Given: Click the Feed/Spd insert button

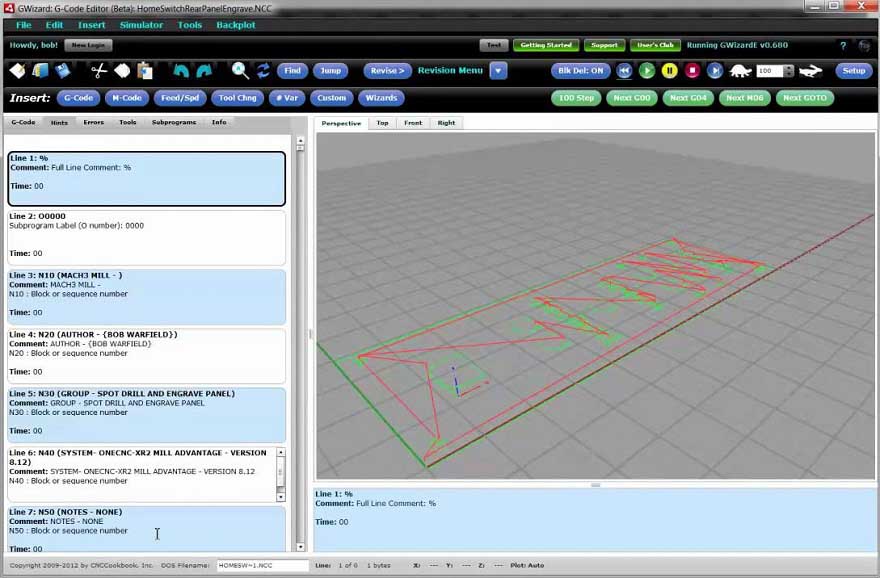Looking at the screenshot, I should [180, 98].
